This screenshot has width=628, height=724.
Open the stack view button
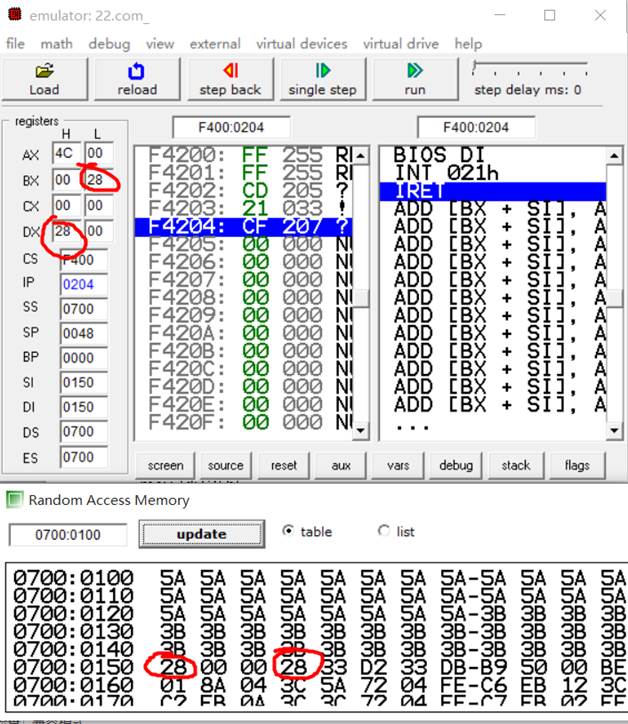(x=516, y=465)
